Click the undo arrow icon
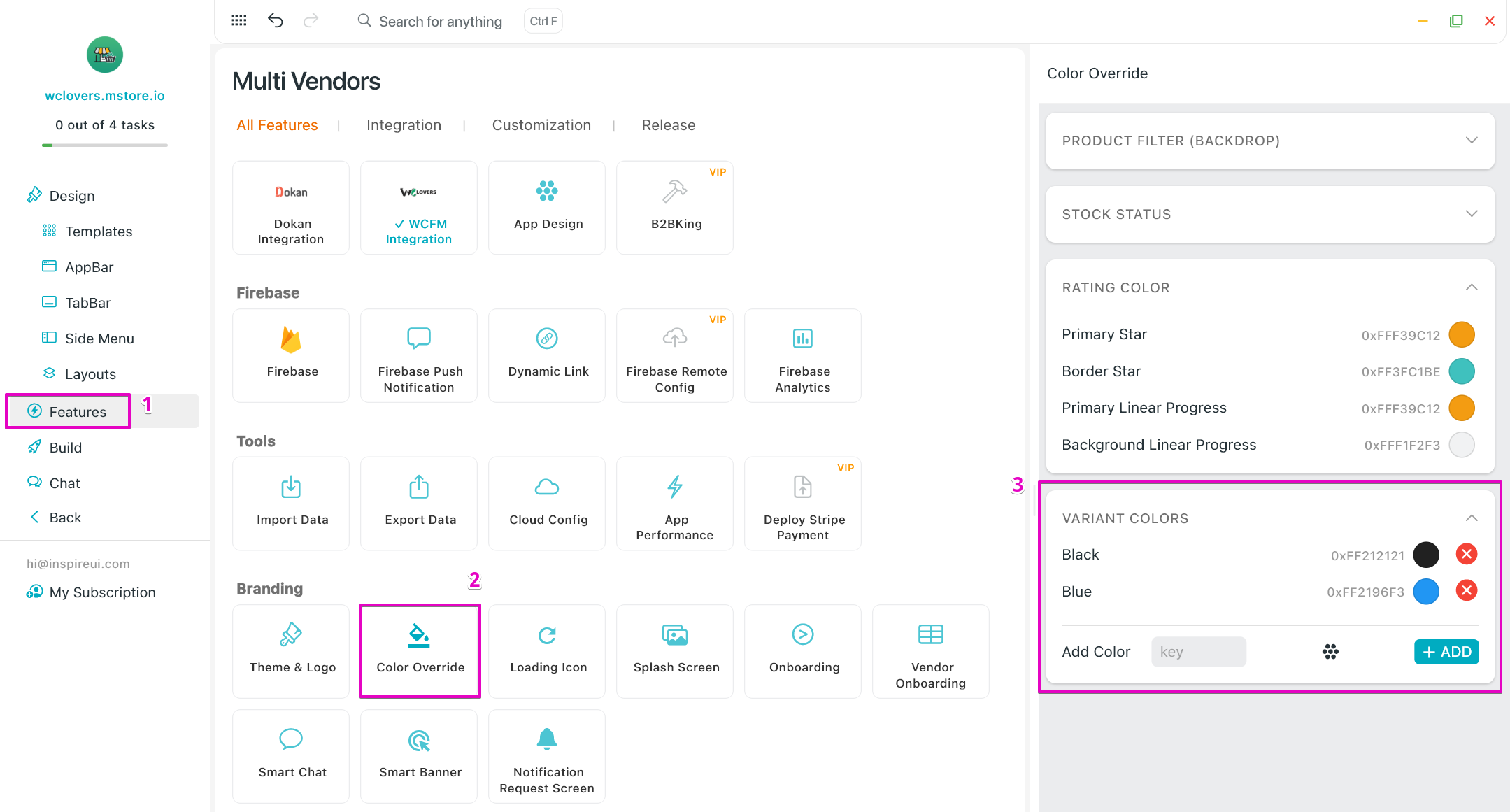 (276, 20)
